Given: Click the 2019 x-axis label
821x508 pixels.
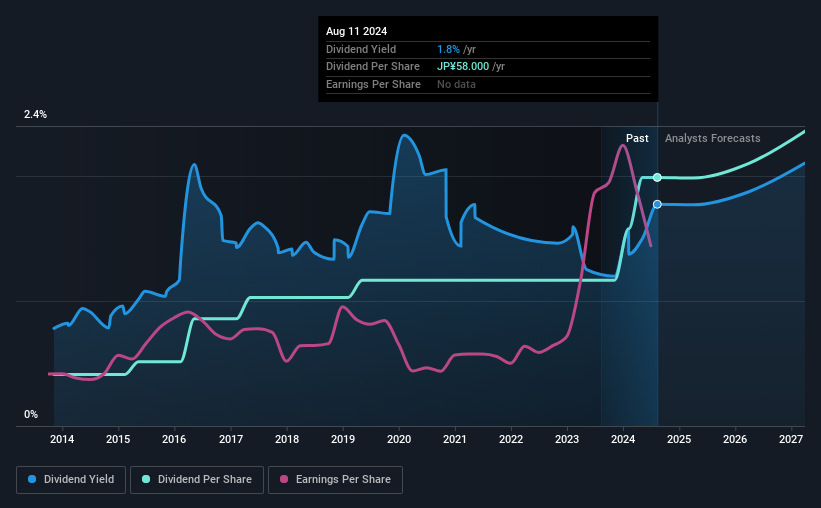Looking at the screenshot, I should (342, 439).
